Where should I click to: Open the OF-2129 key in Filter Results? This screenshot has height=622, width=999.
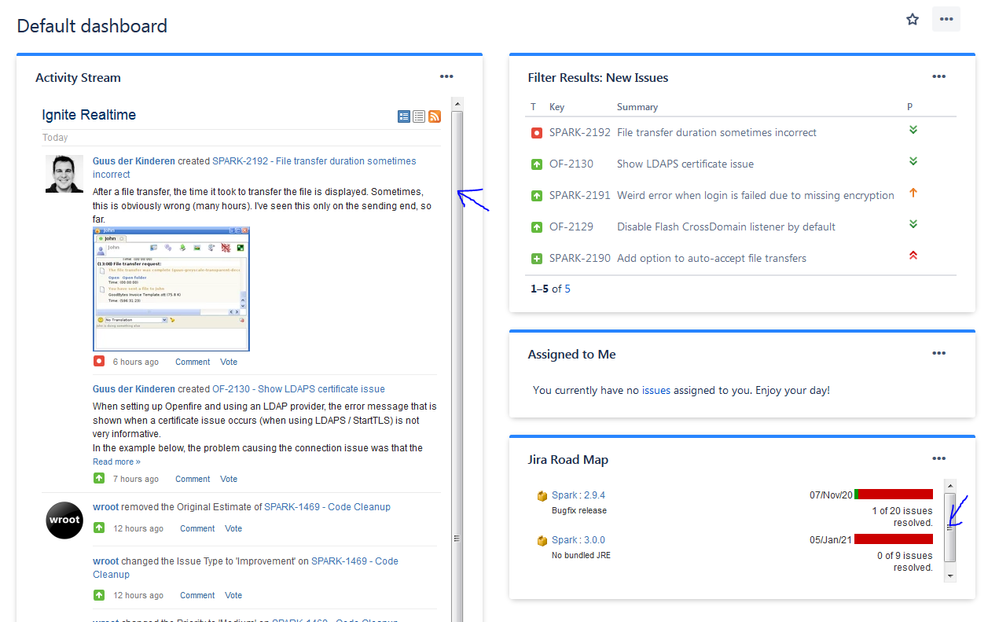pyautogui.click(x=571, y=227)
